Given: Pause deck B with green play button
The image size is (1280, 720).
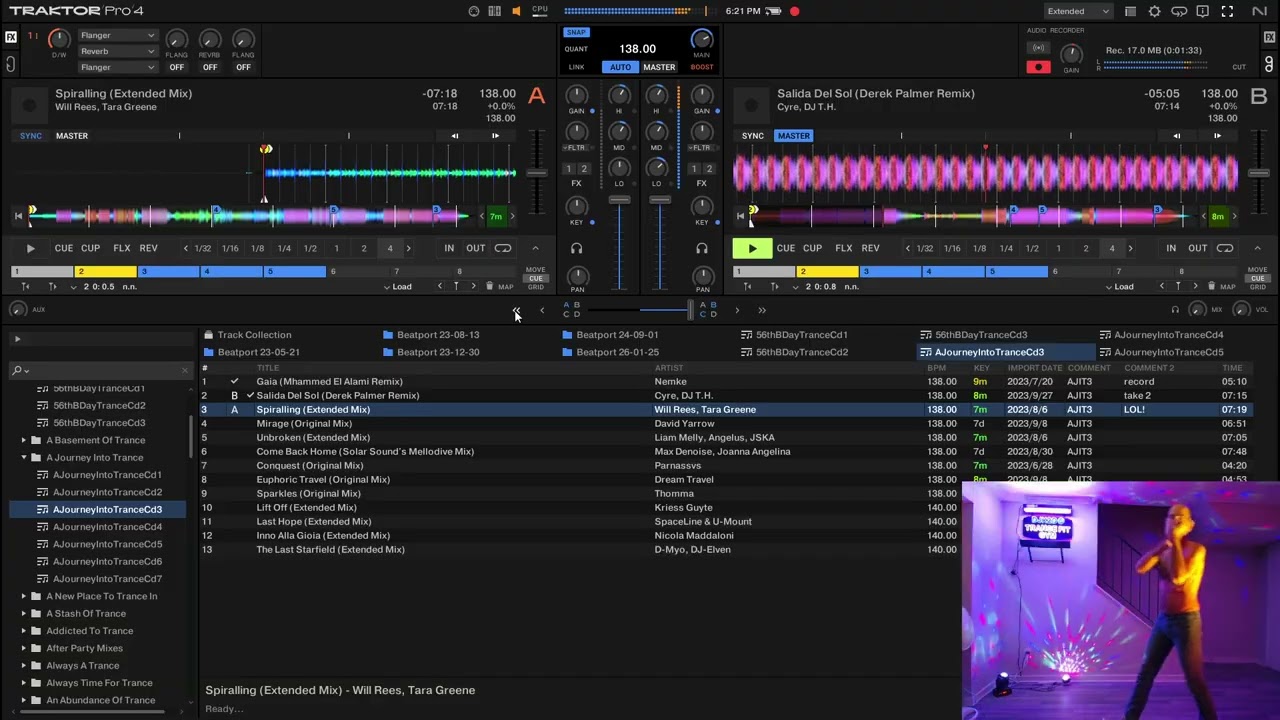Looking at the screenshot, I should coord(752,248).
